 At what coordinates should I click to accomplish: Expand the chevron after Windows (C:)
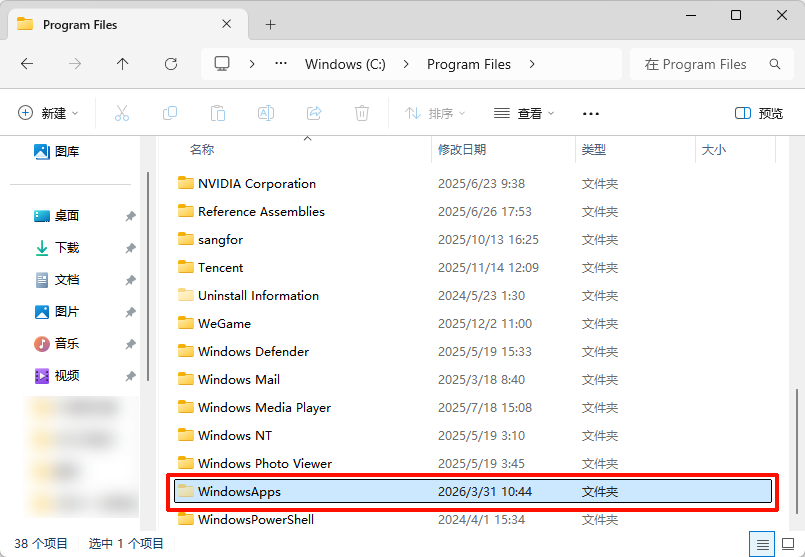(406, 64)
